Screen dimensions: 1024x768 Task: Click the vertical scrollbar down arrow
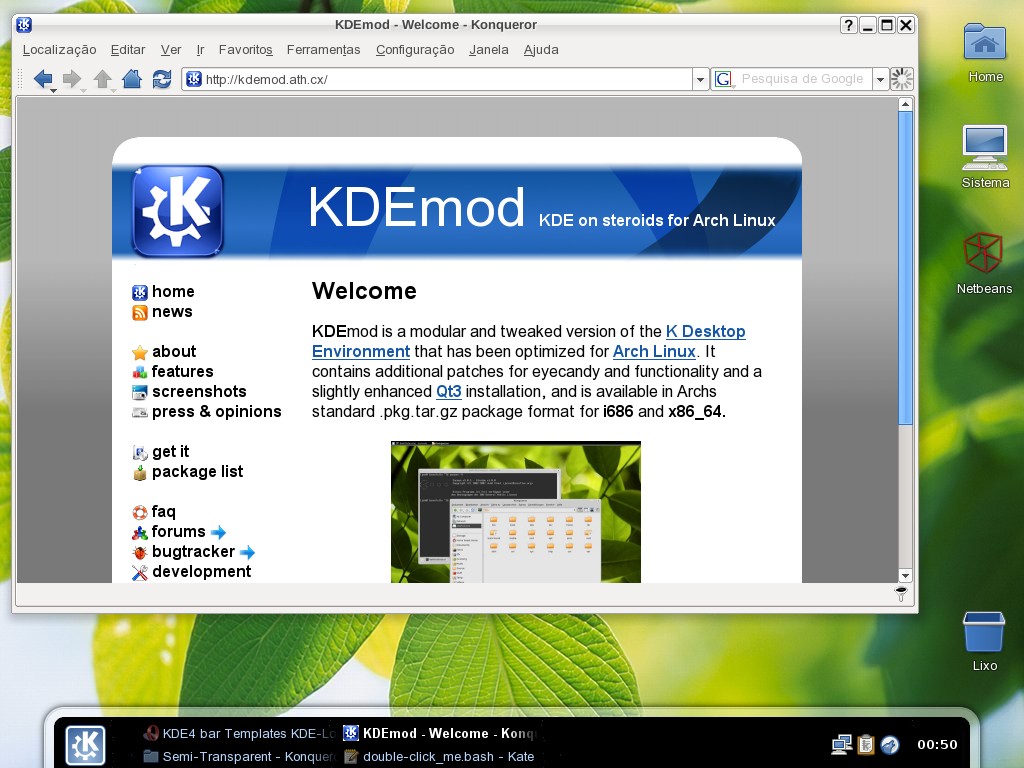(905, 576)
